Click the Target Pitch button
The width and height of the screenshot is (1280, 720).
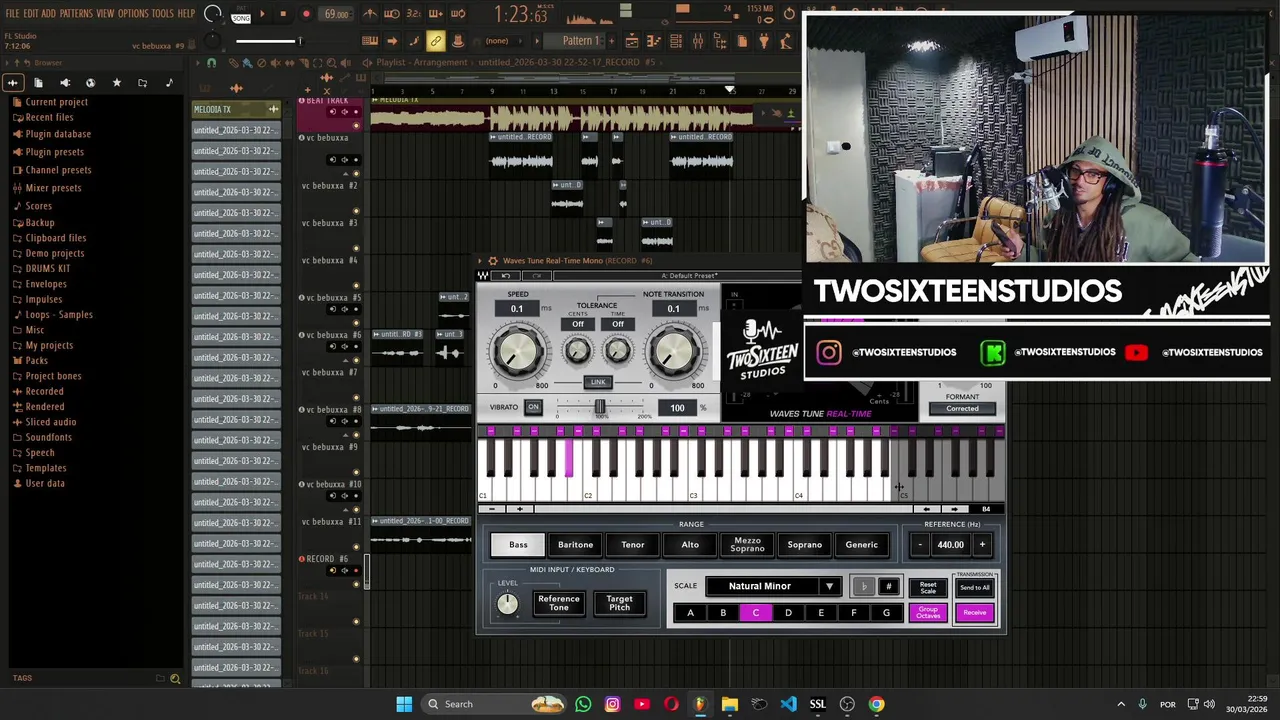620,603
